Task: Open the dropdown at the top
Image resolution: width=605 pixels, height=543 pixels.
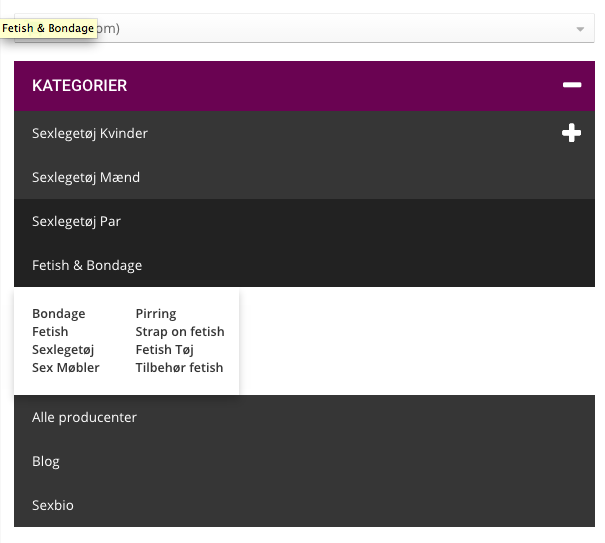Action: tap(580, 29)
